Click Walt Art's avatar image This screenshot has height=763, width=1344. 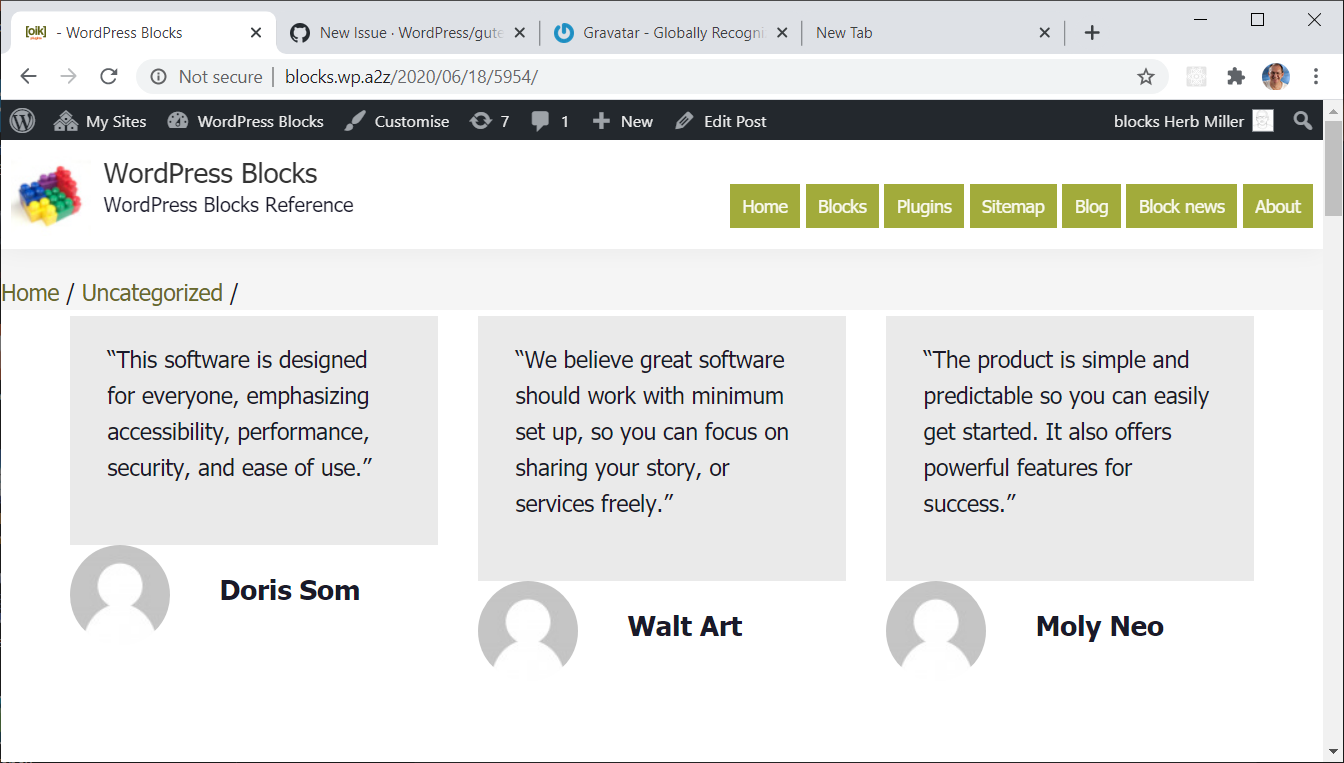[528, 631]
